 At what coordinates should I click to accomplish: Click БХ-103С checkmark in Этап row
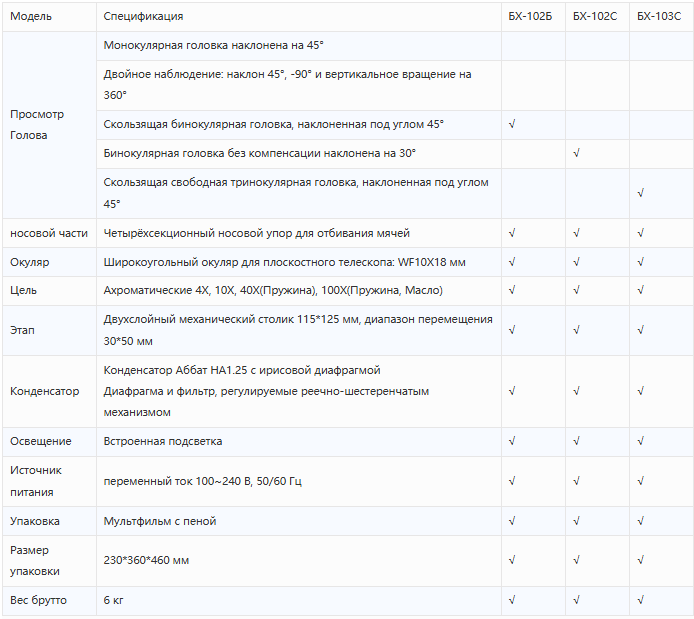click(640, 330)
